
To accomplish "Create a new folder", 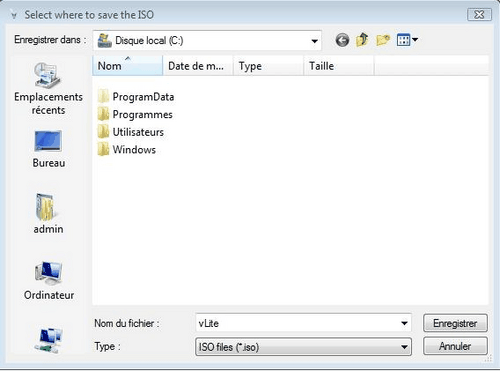I will (x=383, y=40).
